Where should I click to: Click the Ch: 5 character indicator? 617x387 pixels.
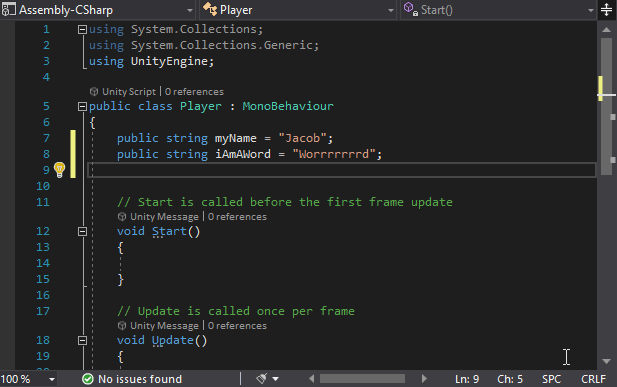[510, 379]
